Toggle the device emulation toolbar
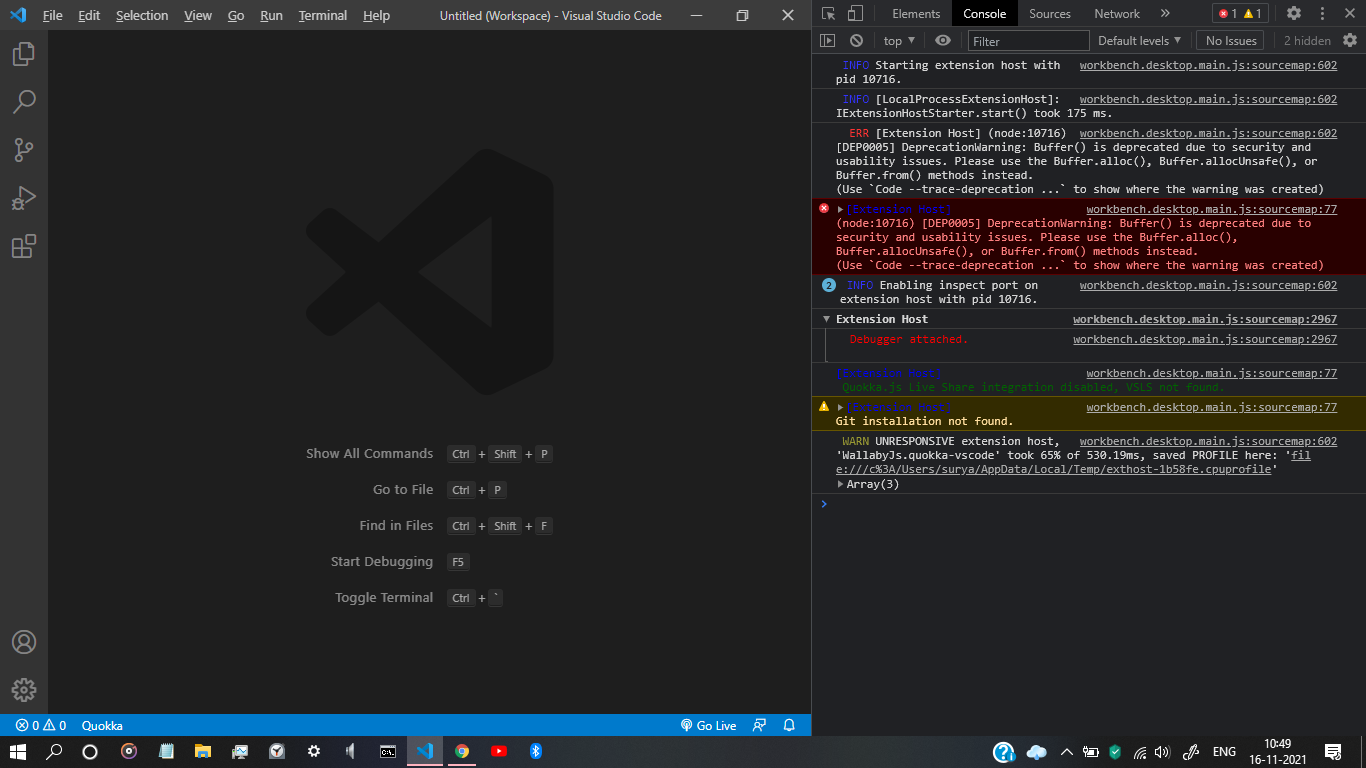The image size is (1366, 768). 853,15
